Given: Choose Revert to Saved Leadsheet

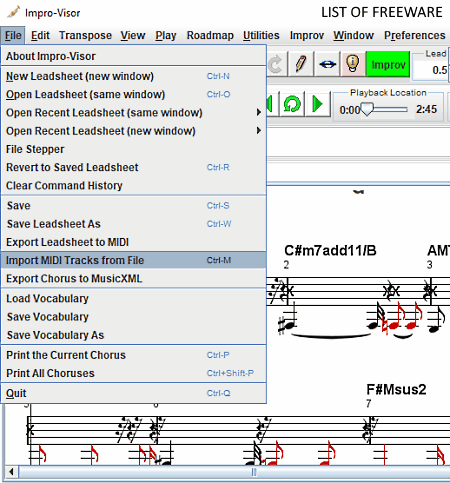Looking at the screenshot, I should point(133,167).
